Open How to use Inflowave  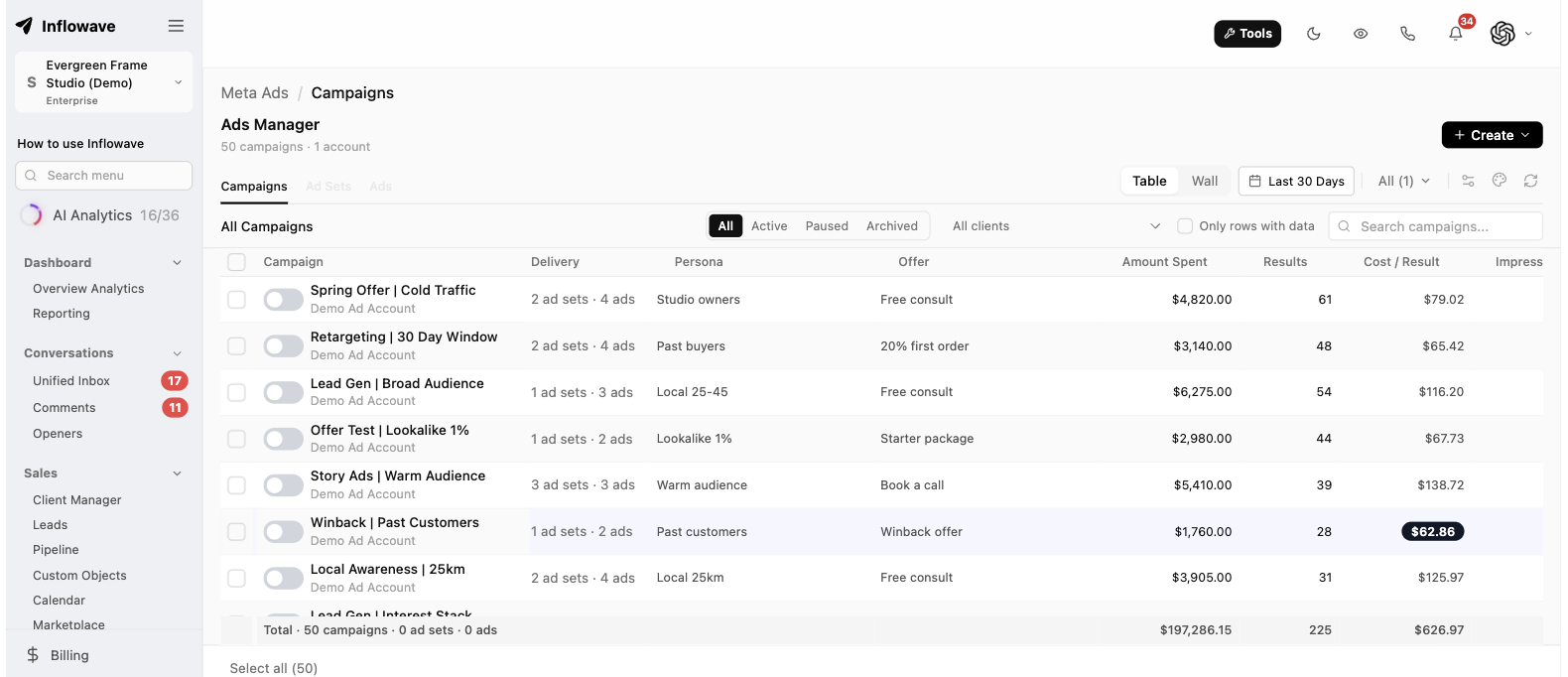(80, 144)
